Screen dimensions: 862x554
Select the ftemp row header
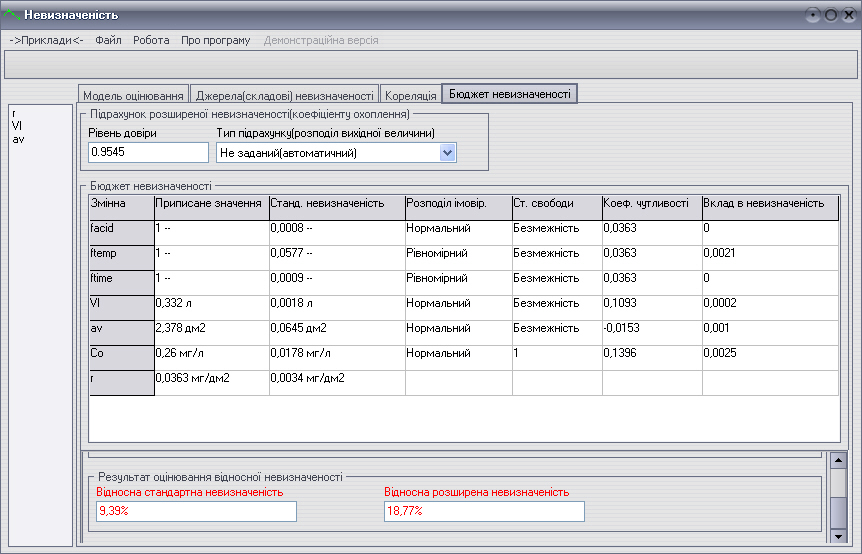pos(121,257)
